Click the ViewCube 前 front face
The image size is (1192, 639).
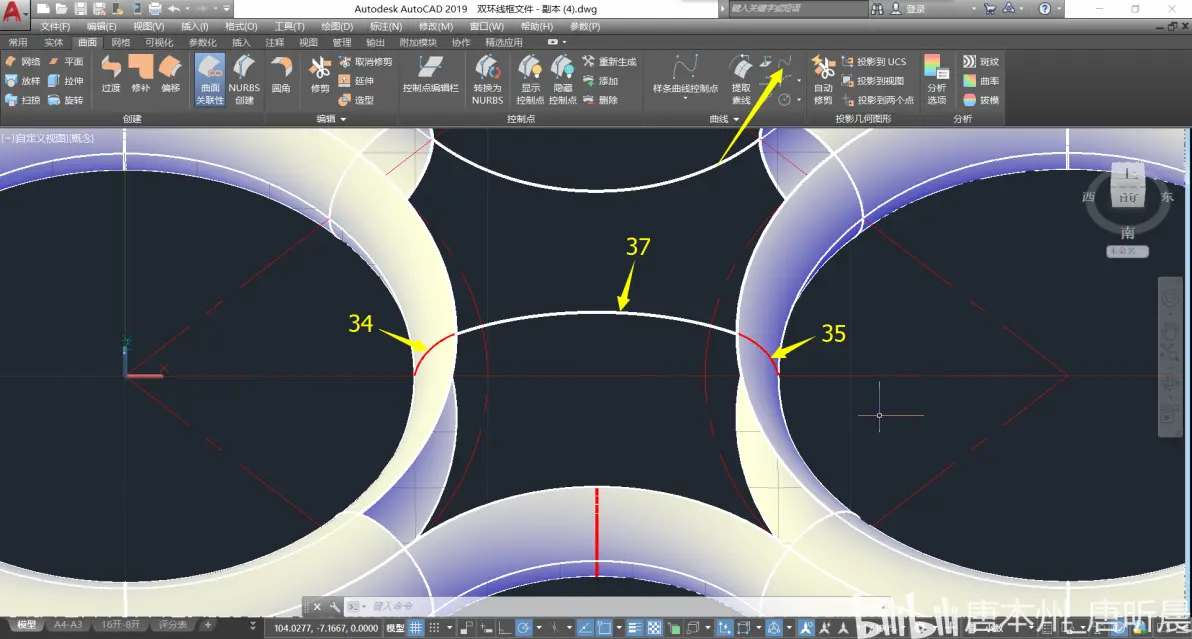pyautogui.click(x=1127, y=196)
